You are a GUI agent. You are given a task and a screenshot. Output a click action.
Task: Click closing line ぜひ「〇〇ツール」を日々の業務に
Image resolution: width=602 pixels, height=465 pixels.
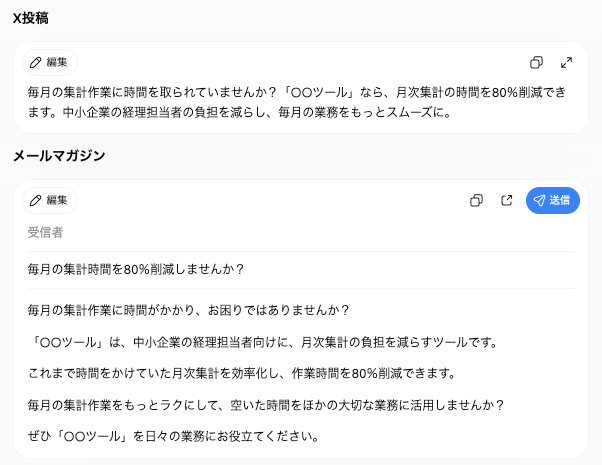pos(174,436)
